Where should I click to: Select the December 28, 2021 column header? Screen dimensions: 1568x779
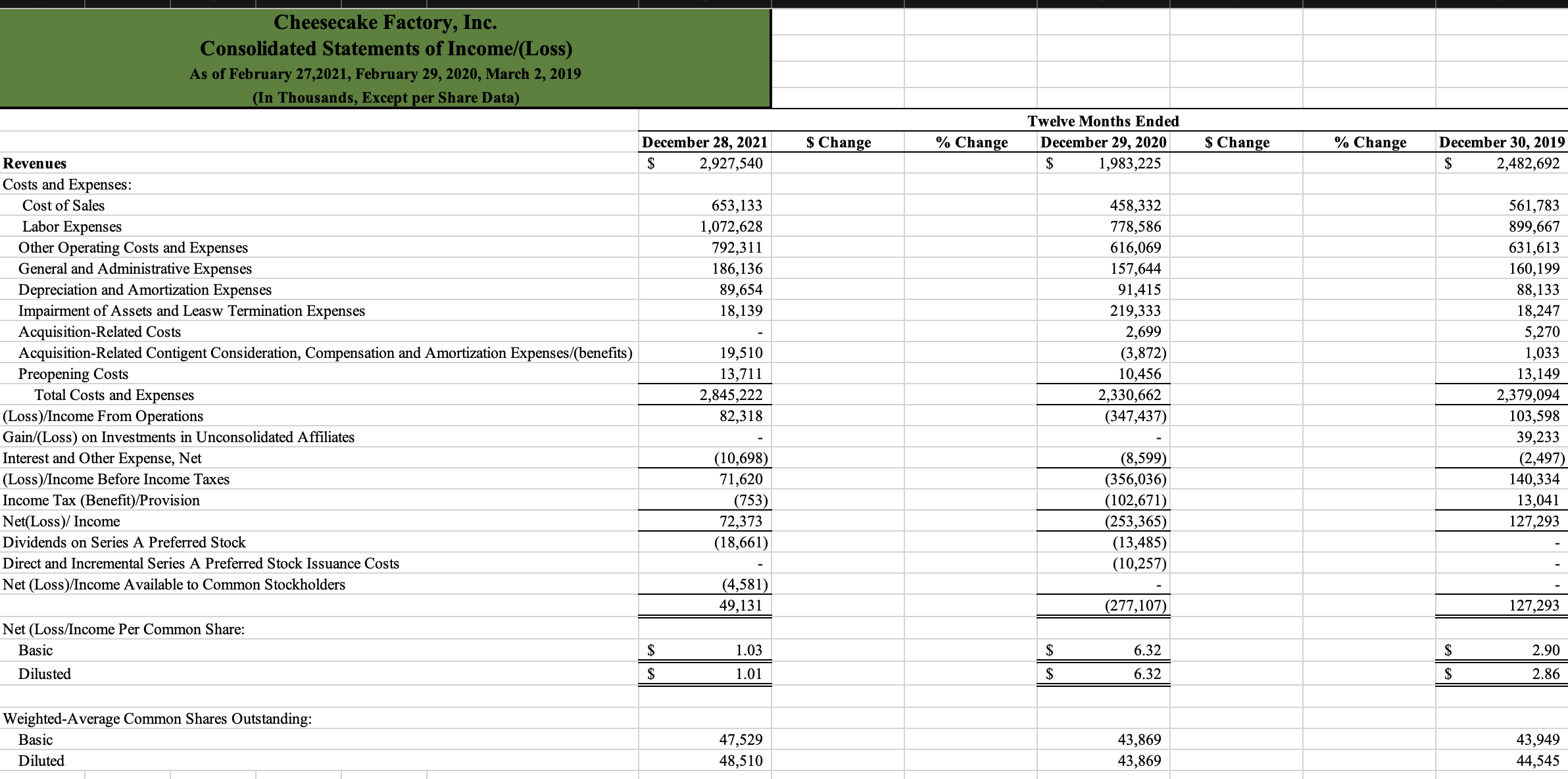pos(704,142)
